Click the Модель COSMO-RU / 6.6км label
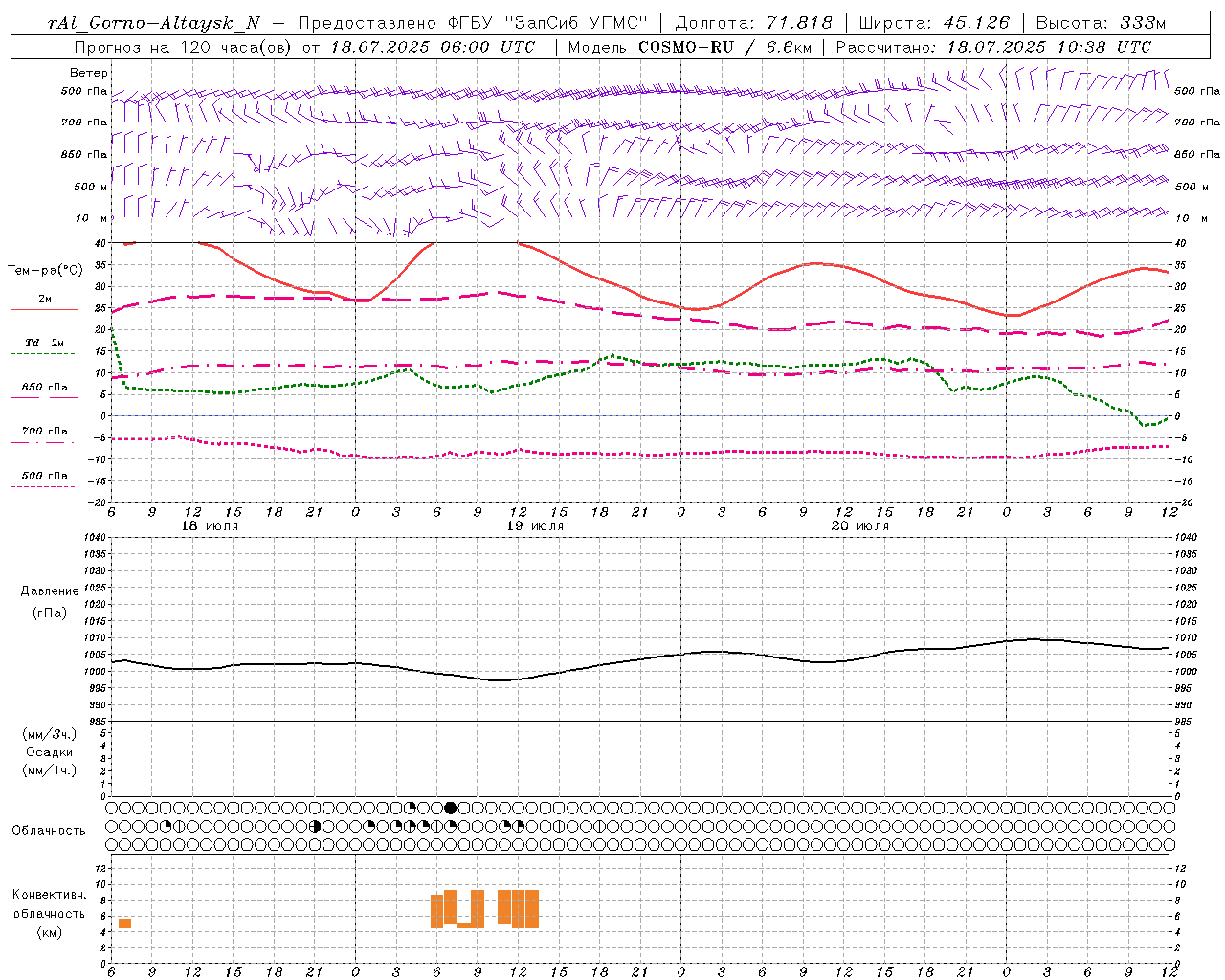Screen dimensions: 1225x980 pyautogui.click(x=689, y=47)
